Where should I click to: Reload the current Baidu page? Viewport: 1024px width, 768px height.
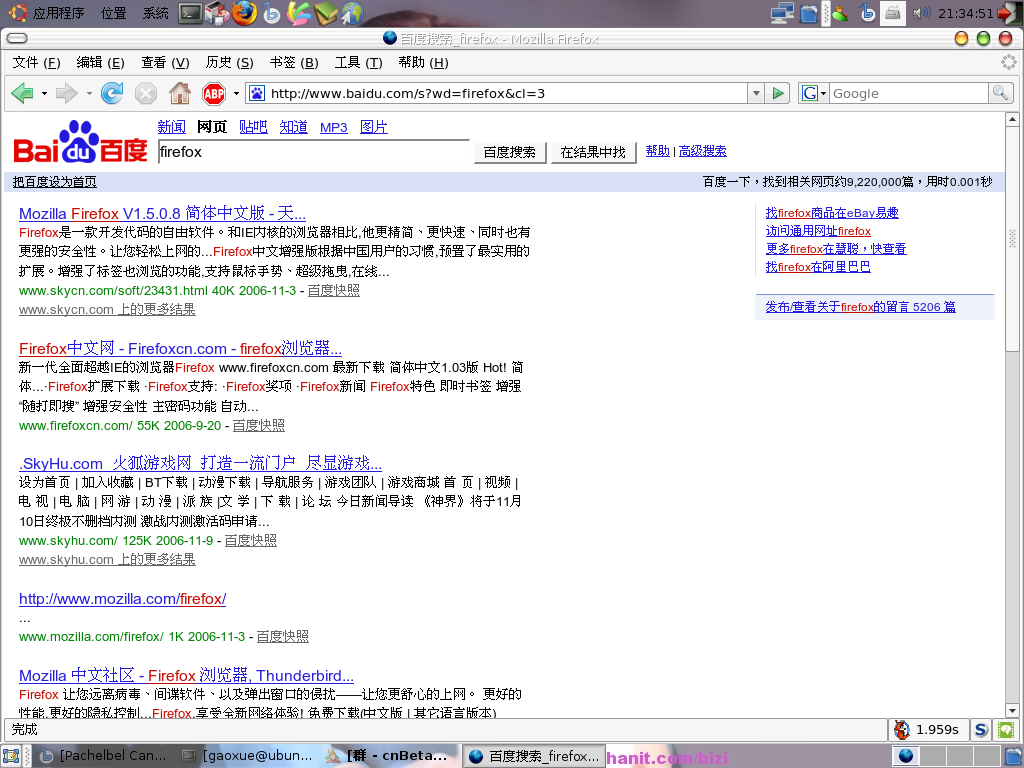point(112,93)
